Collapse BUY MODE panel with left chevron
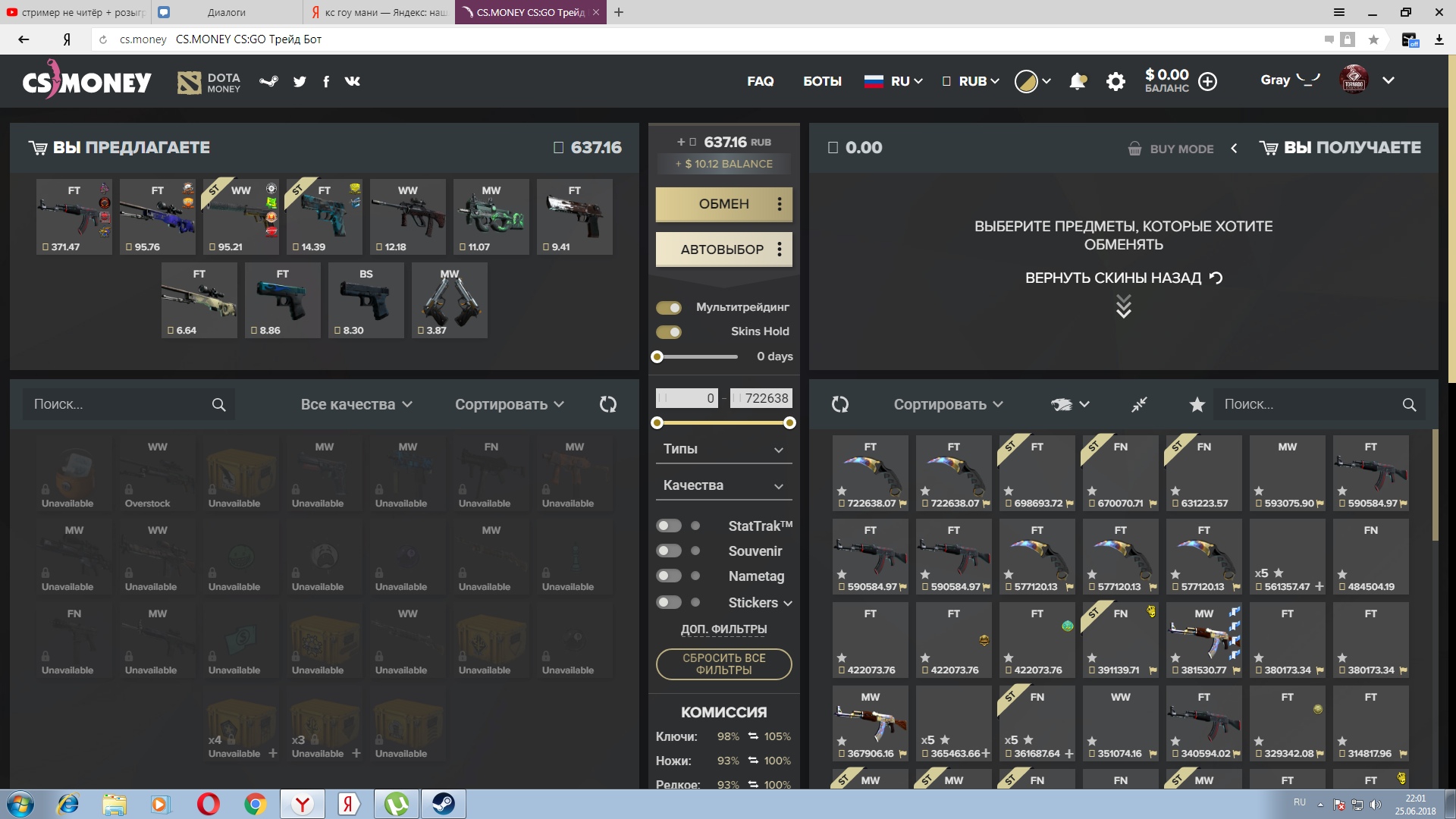 point(1234,148)
